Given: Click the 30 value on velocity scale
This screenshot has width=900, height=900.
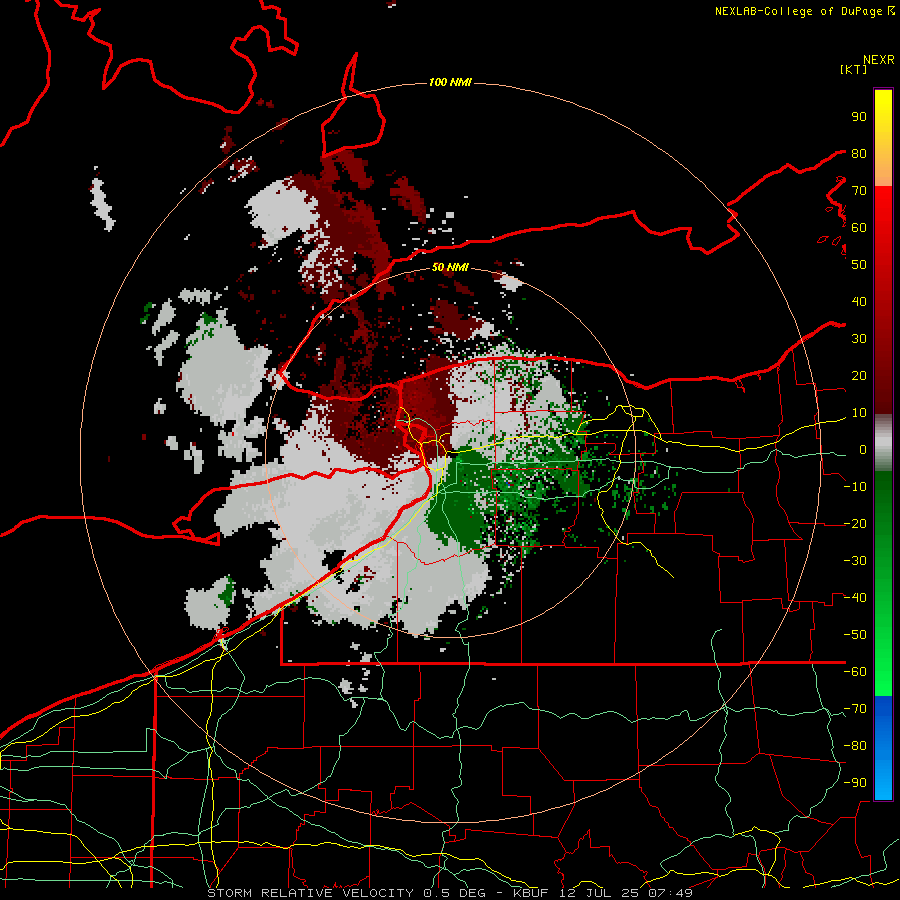Looking at the screenshot, I should pyautogui.click(x=859, y=339).
